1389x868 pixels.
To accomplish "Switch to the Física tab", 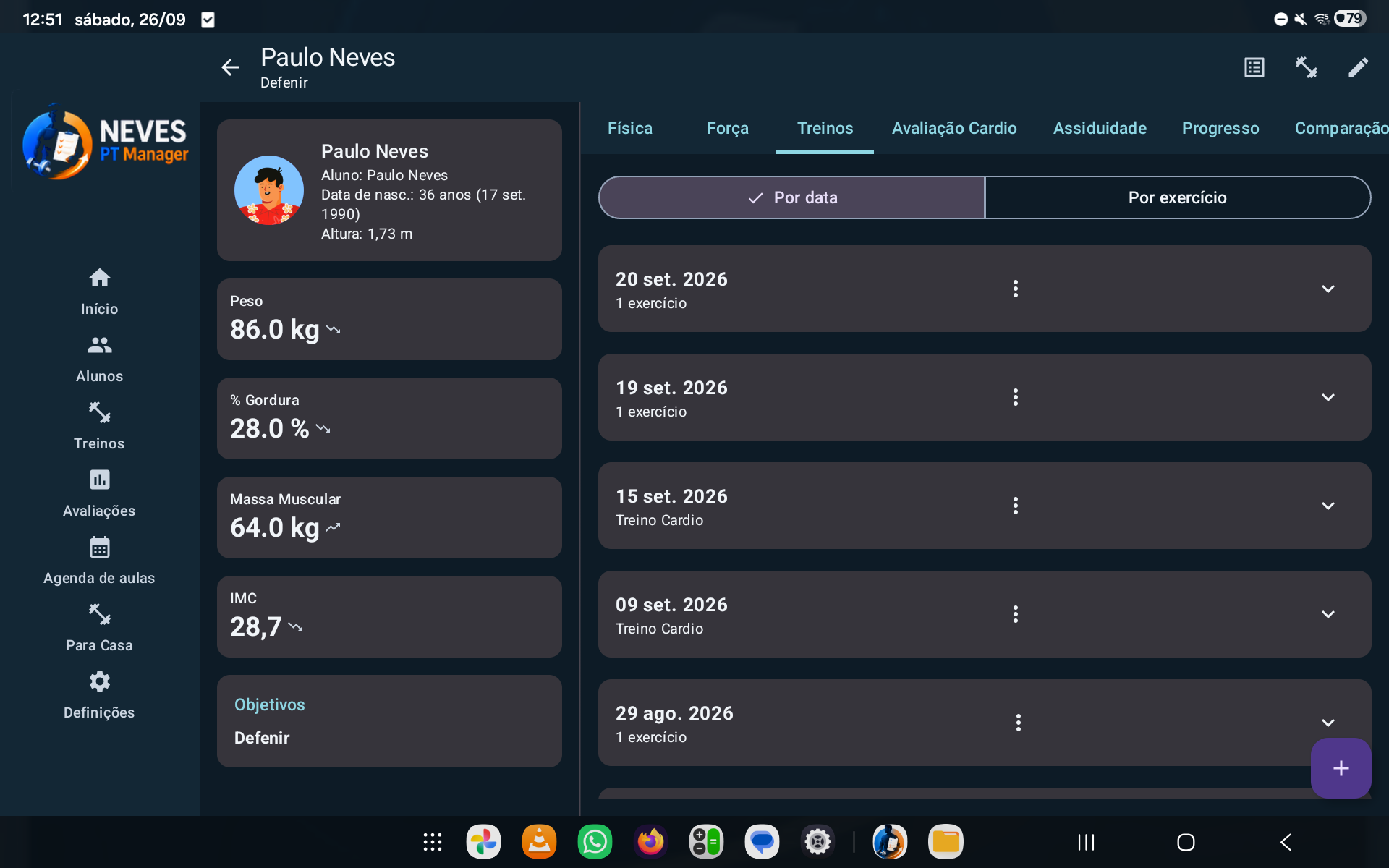I will pyautogui.click(x=629, y=128).
